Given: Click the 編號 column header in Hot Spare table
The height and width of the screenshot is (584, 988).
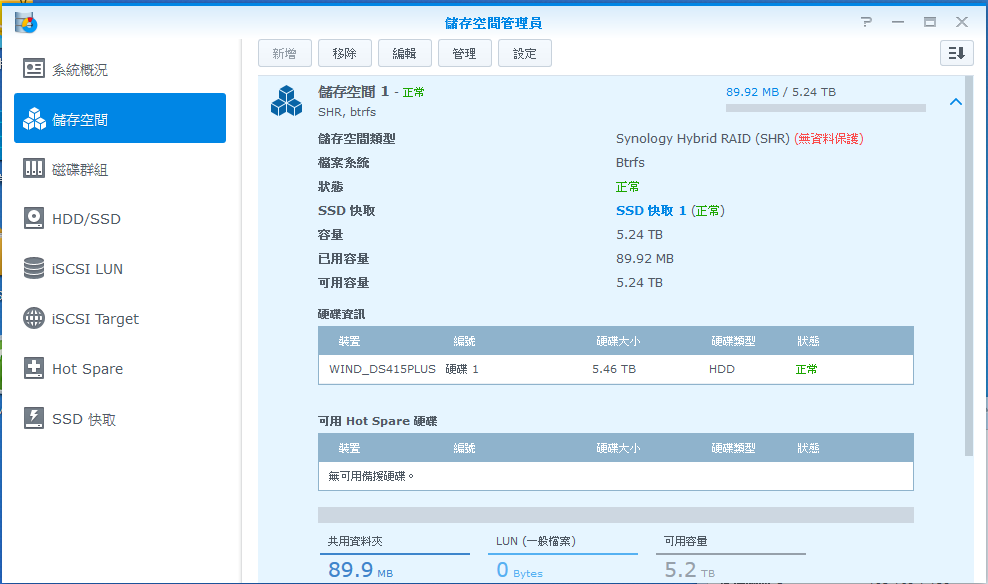Looking at the screenshot, I should [464, 449].
